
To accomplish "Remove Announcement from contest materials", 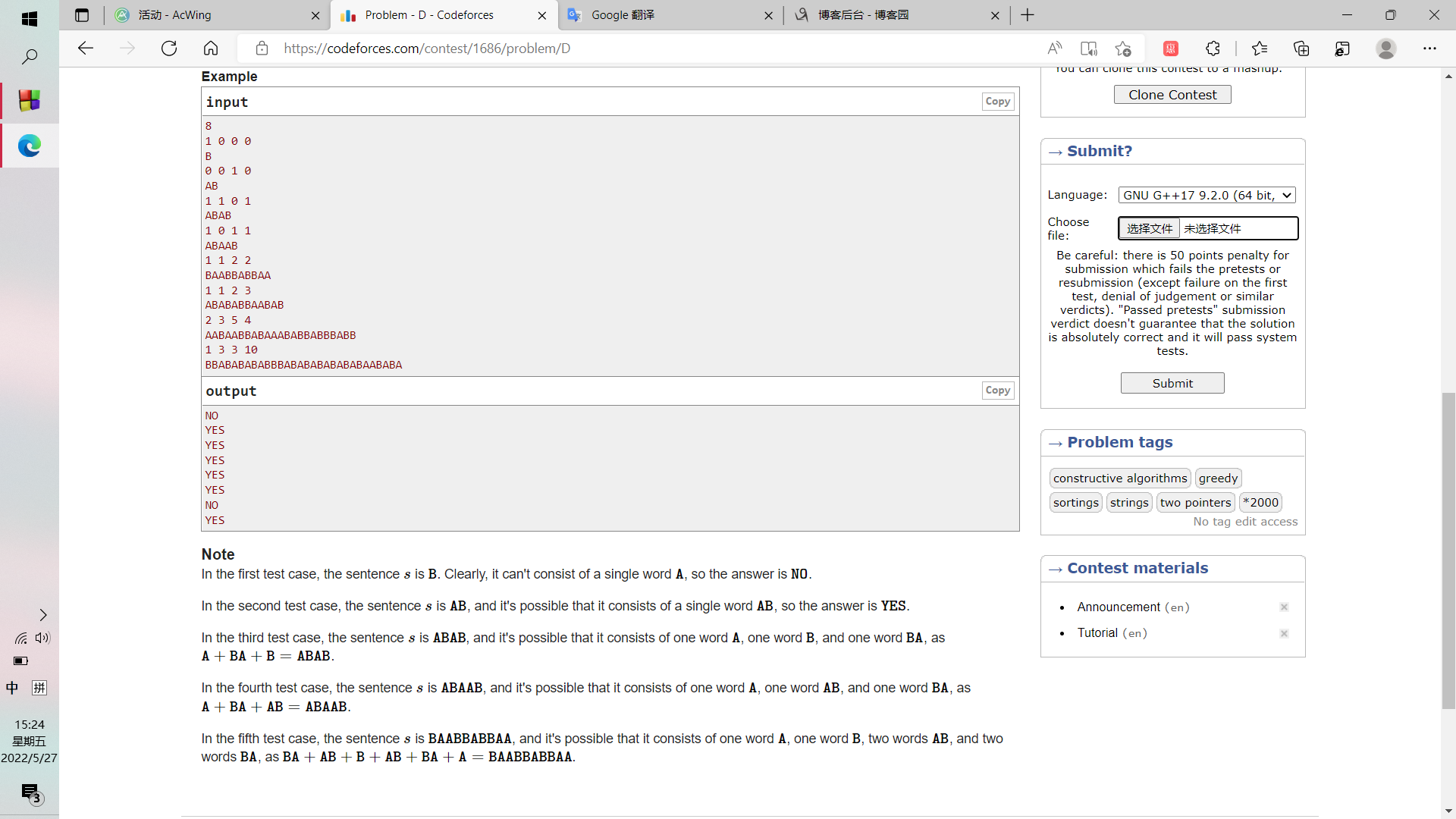I will 1284,607.
